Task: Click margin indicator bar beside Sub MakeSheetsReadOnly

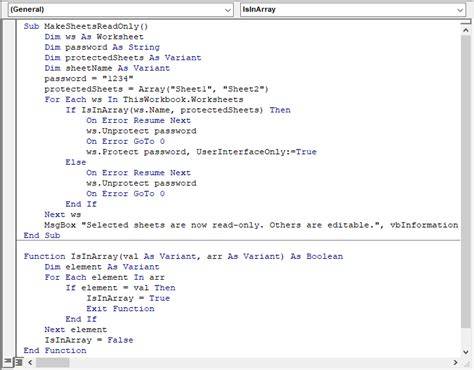Action: point(9,26)
